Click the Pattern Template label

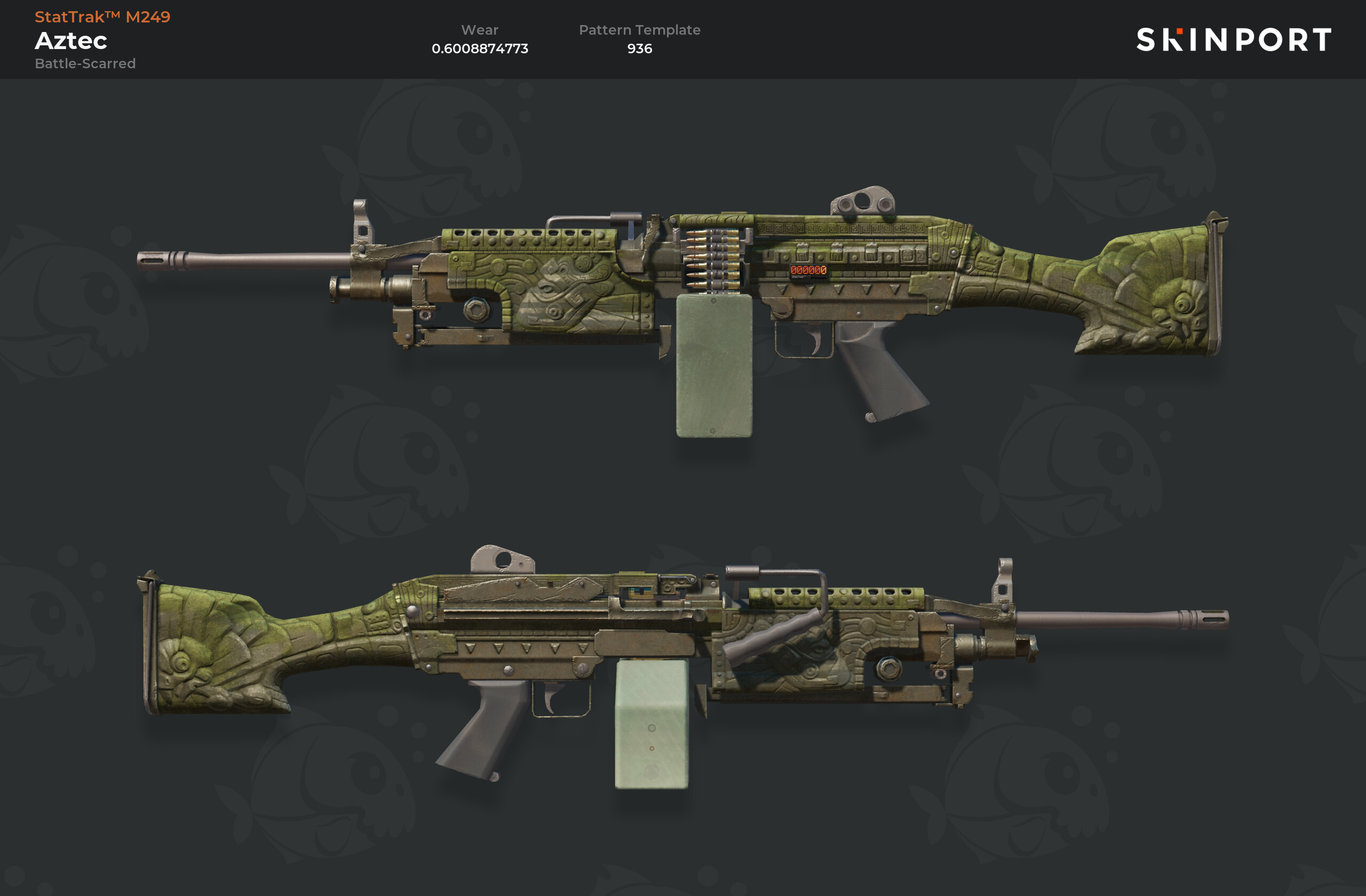point(639,30)
